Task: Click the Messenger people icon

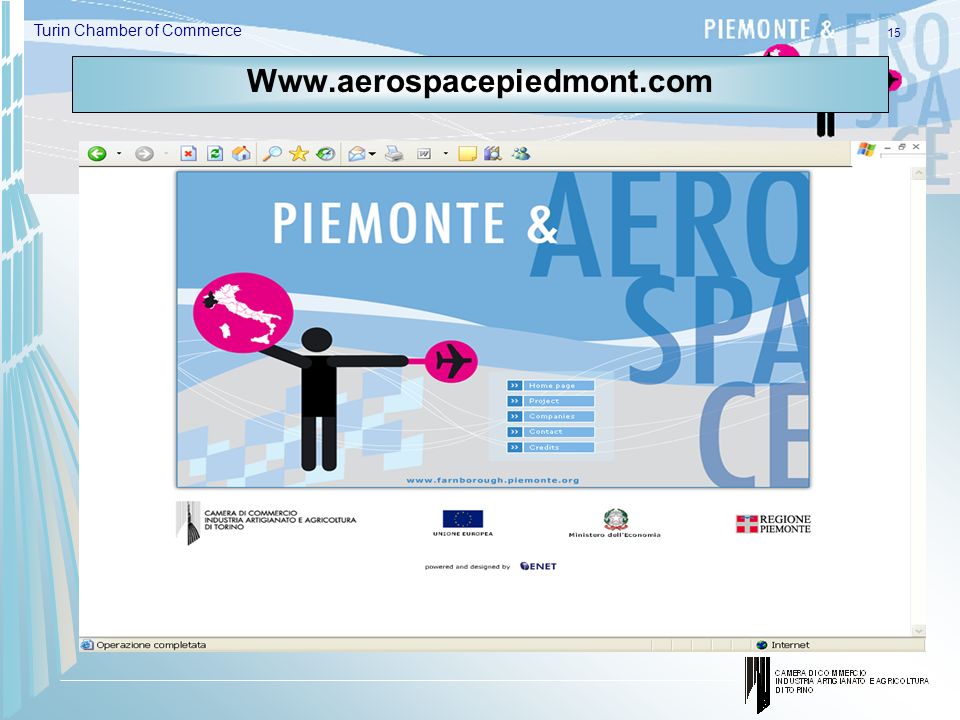Action: tap(520, 153)
